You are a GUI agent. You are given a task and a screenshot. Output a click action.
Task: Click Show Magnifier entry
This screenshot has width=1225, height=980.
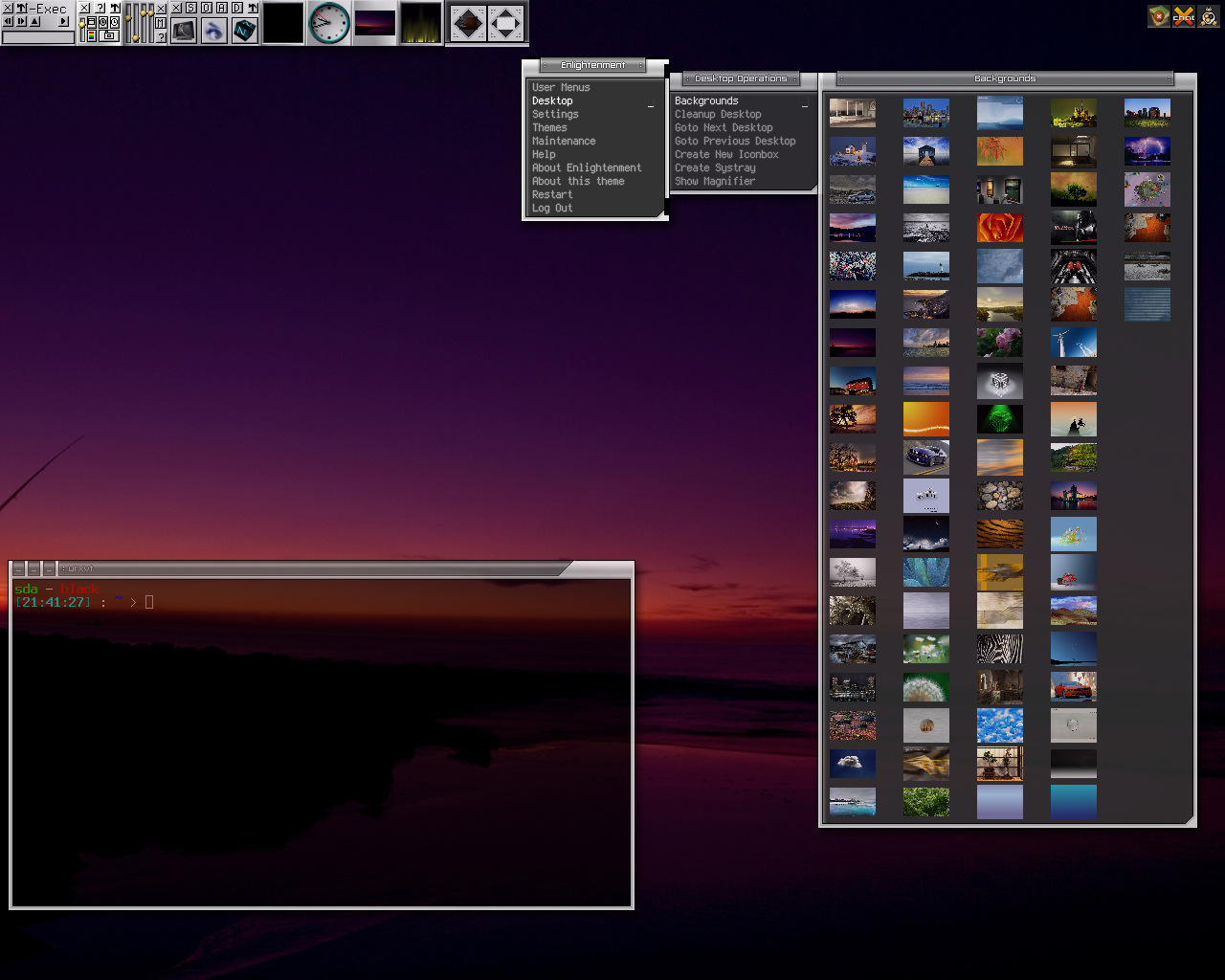(715, 181)
